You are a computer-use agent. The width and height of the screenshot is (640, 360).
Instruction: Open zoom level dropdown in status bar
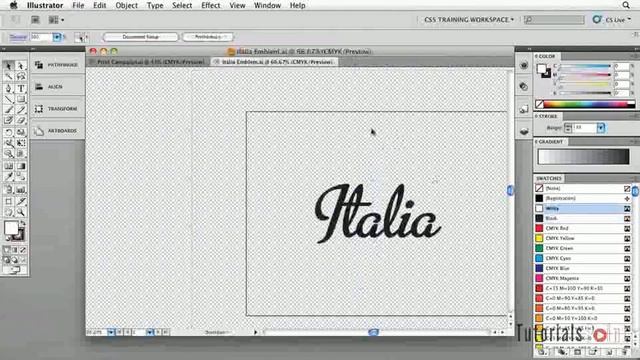[x=111, y=332]
